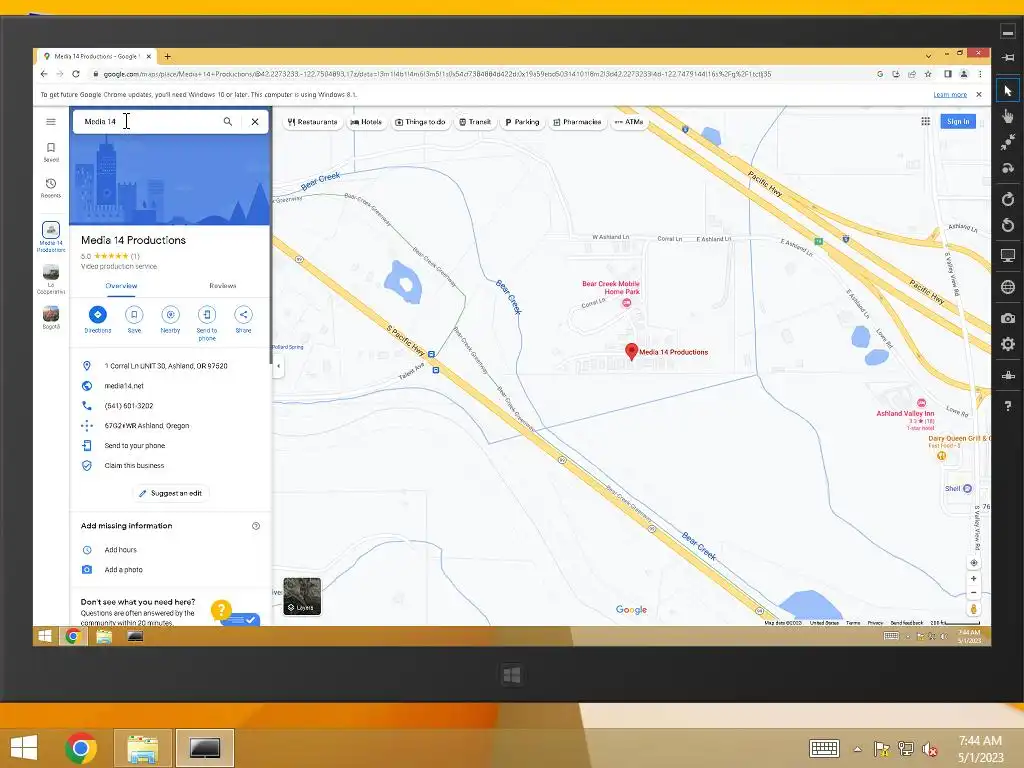Viewport: 1024px width, 768px height.
Task: Click the Suggest an edit button
Action: pos(170,494)
